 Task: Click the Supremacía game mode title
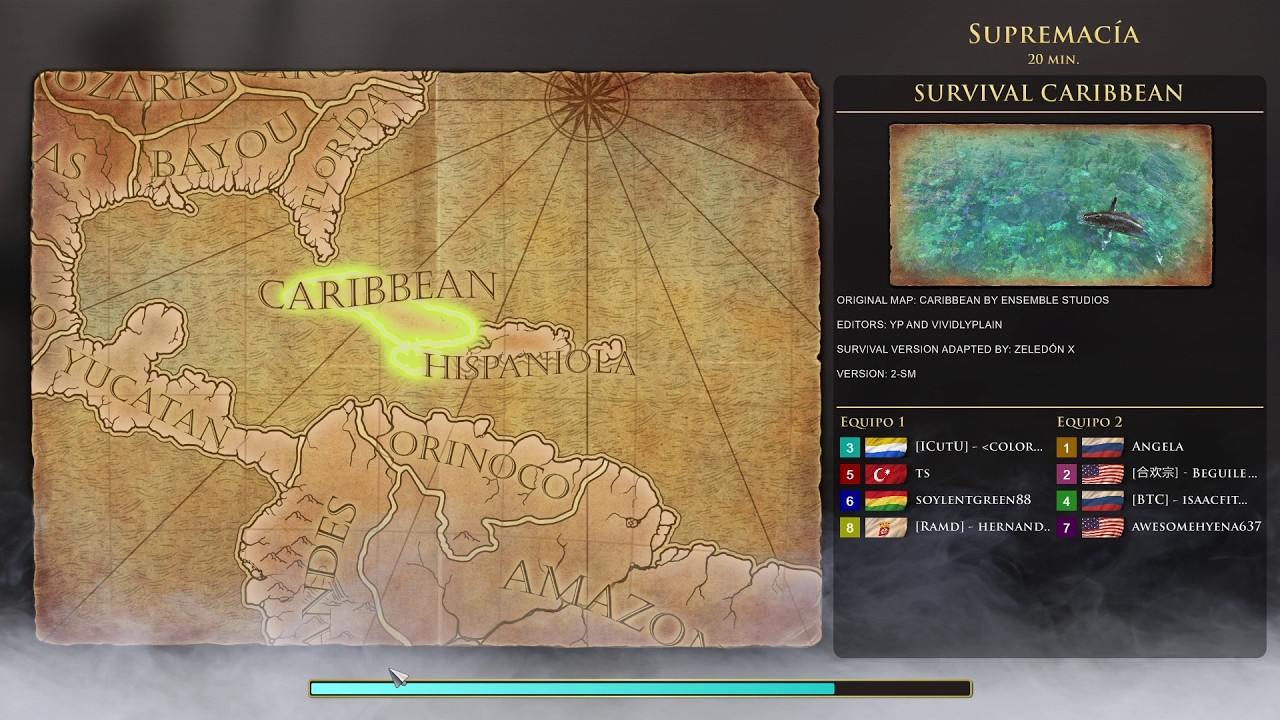tap(1054, 34)
